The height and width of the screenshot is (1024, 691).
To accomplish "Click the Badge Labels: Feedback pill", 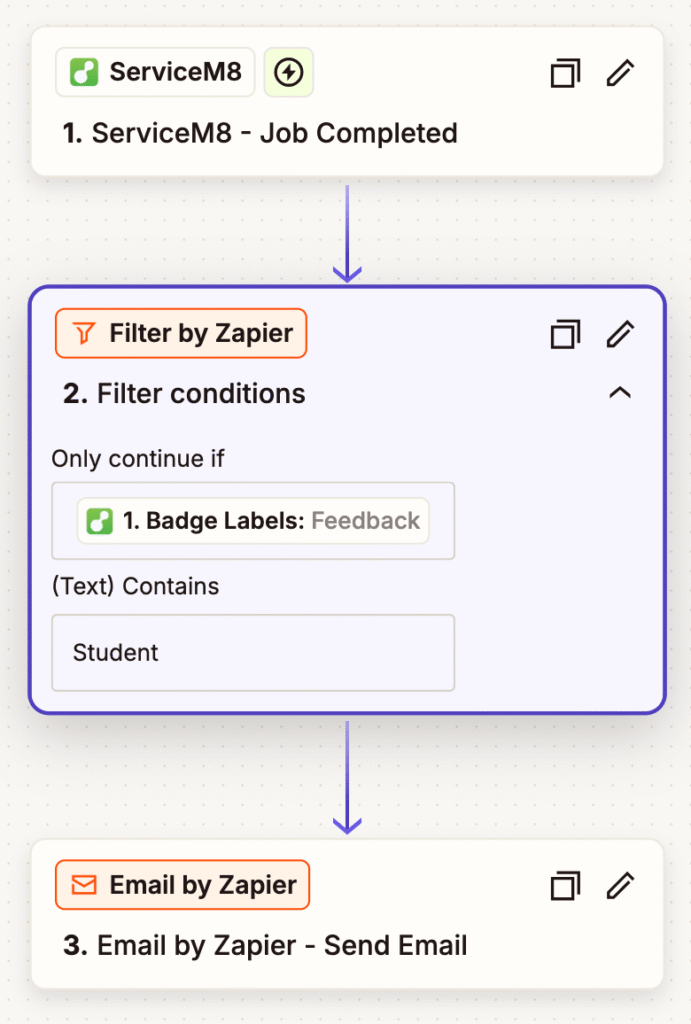I will [x=253, y=521].
